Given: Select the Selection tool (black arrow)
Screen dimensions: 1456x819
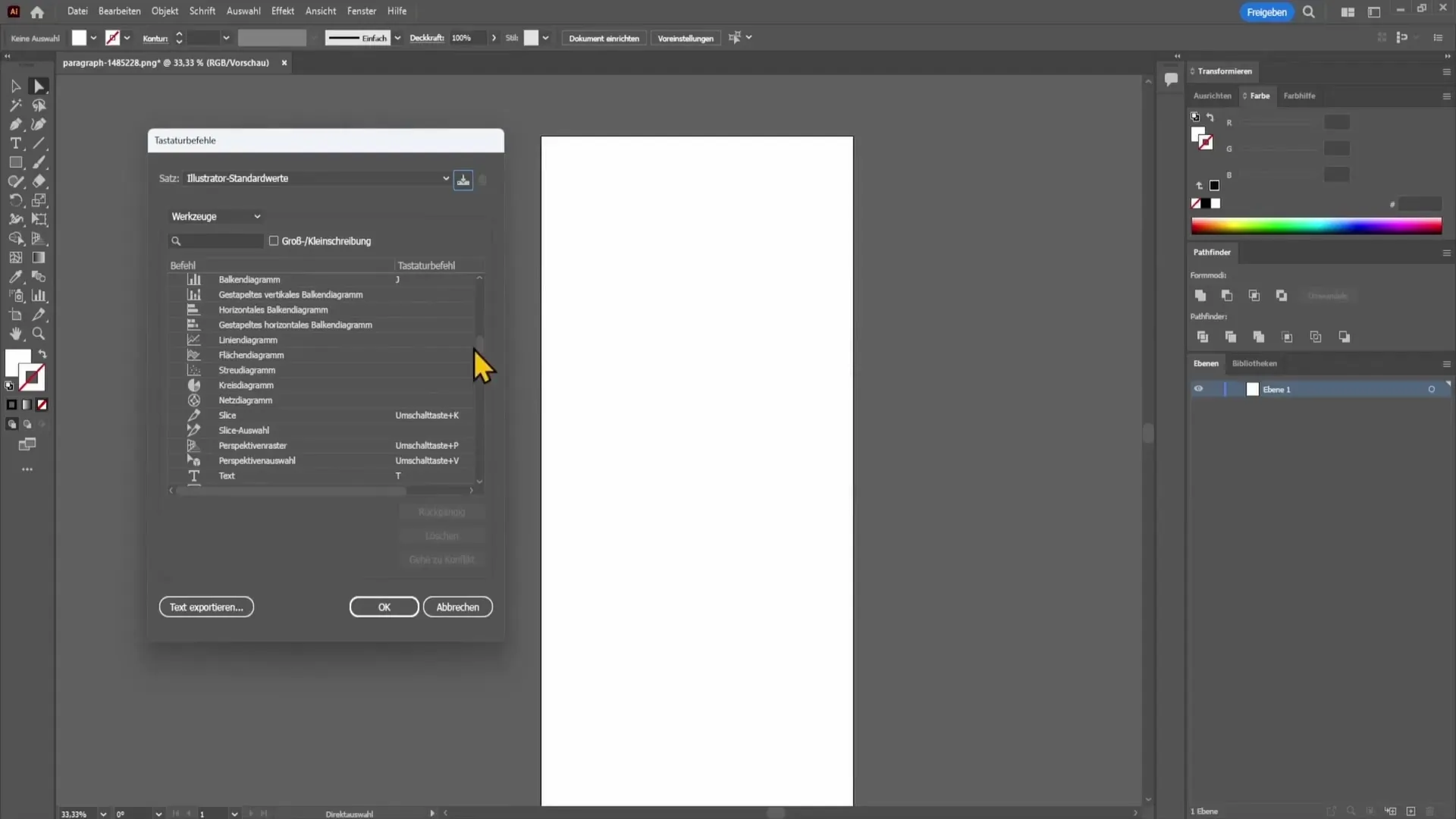Looking at the screenshot, I should [x=15, y=86].
